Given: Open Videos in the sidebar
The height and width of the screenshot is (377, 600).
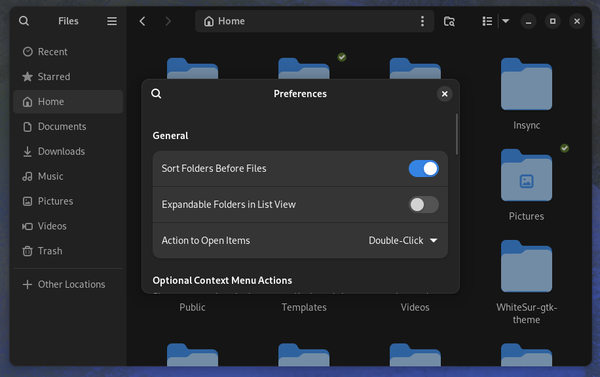Looking at the screenshot, I should 68,226.
